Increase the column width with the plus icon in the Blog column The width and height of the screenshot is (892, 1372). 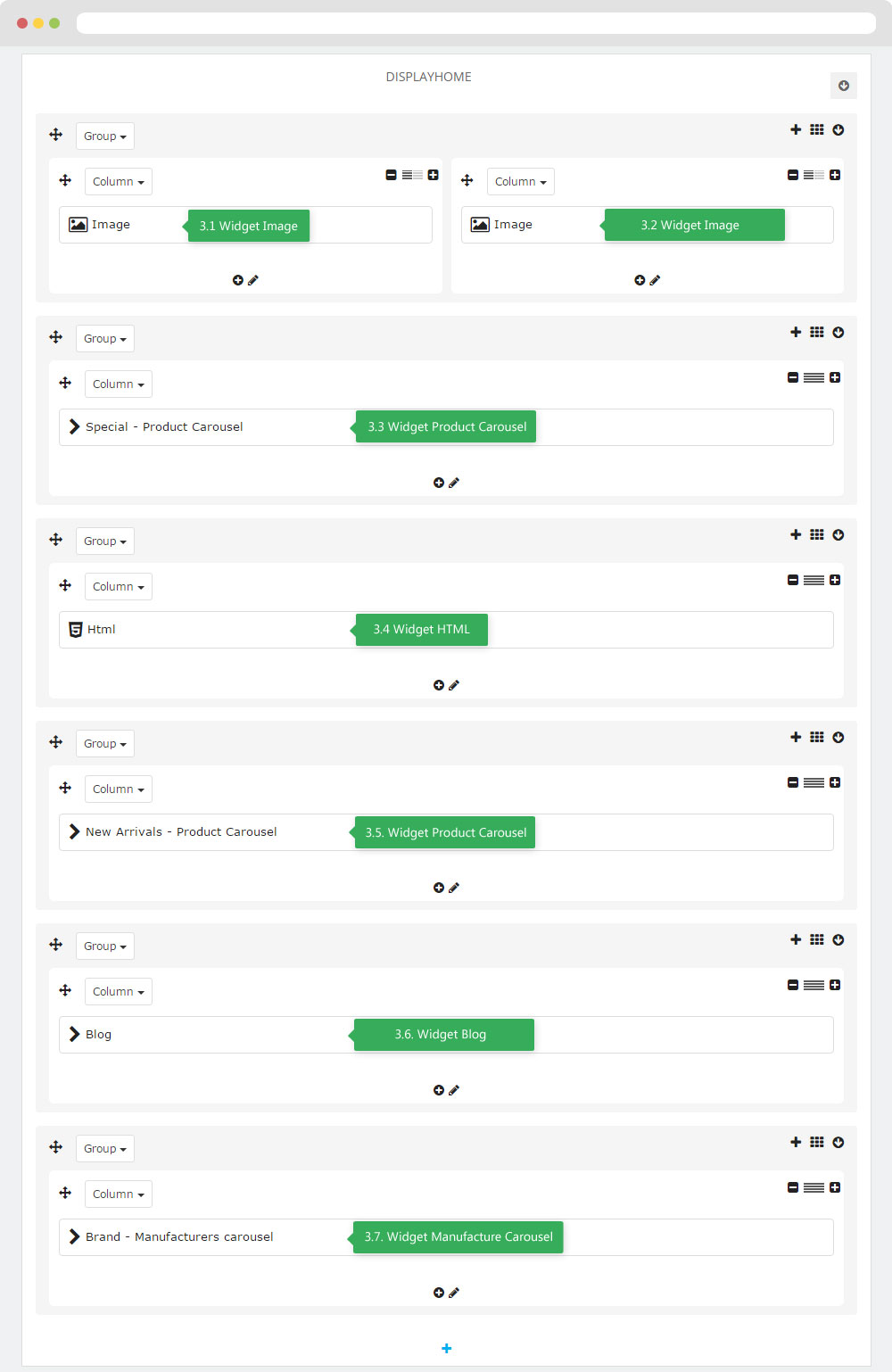(835, 985)
